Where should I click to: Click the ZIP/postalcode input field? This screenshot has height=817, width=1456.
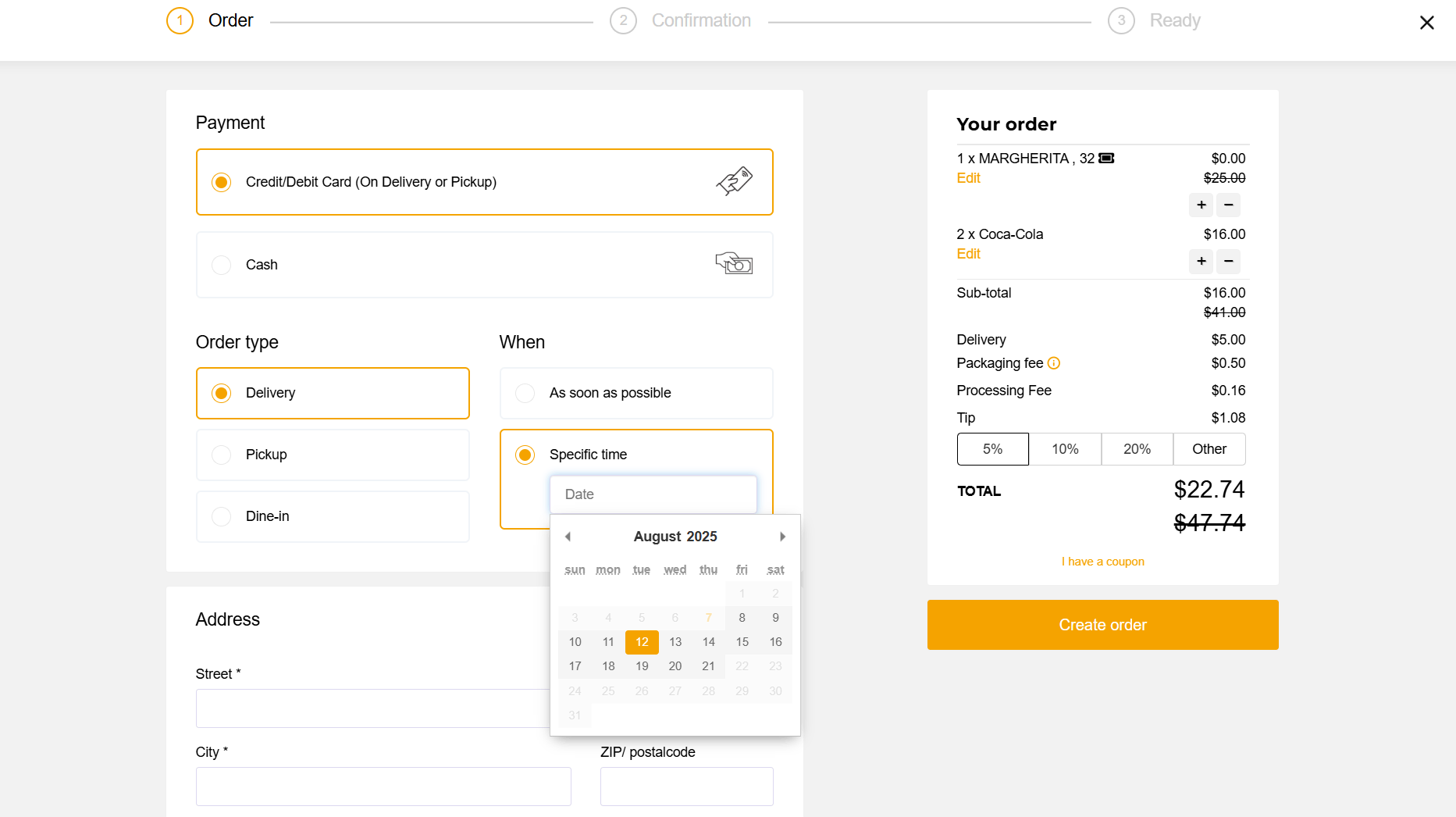[x=687, y=787]
